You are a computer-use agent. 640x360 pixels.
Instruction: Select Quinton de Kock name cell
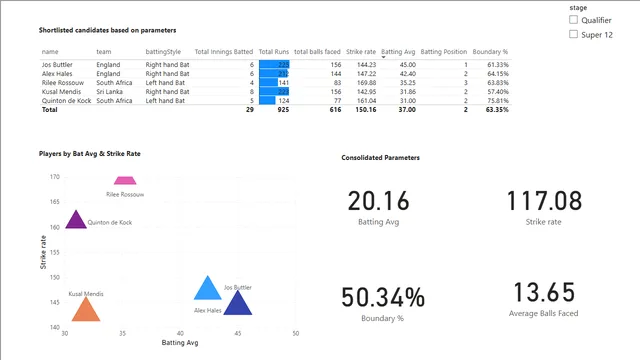coord(67,100)
